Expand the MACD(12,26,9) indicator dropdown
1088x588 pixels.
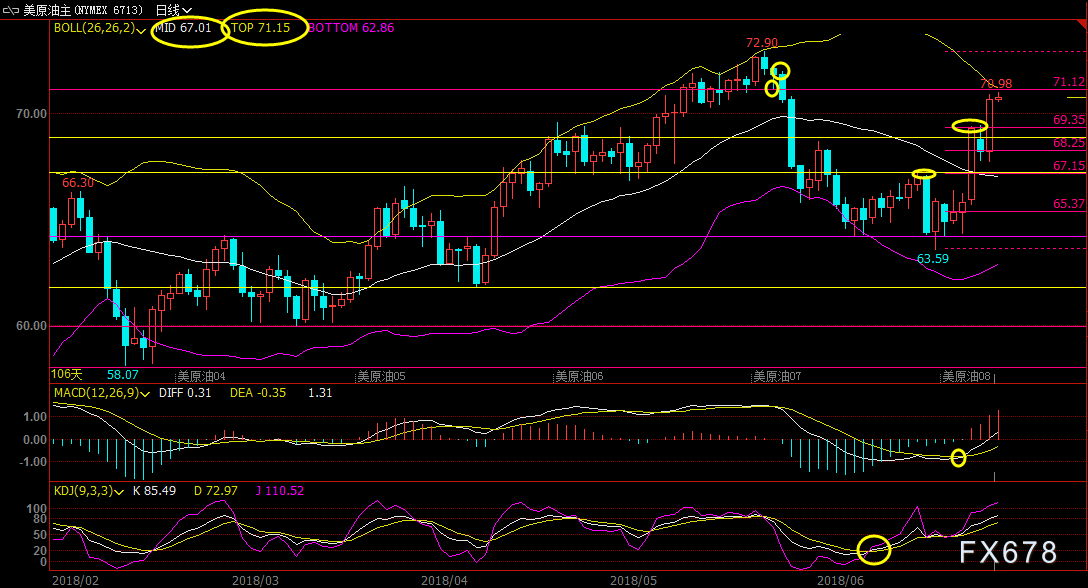click(x=145, y=394)
